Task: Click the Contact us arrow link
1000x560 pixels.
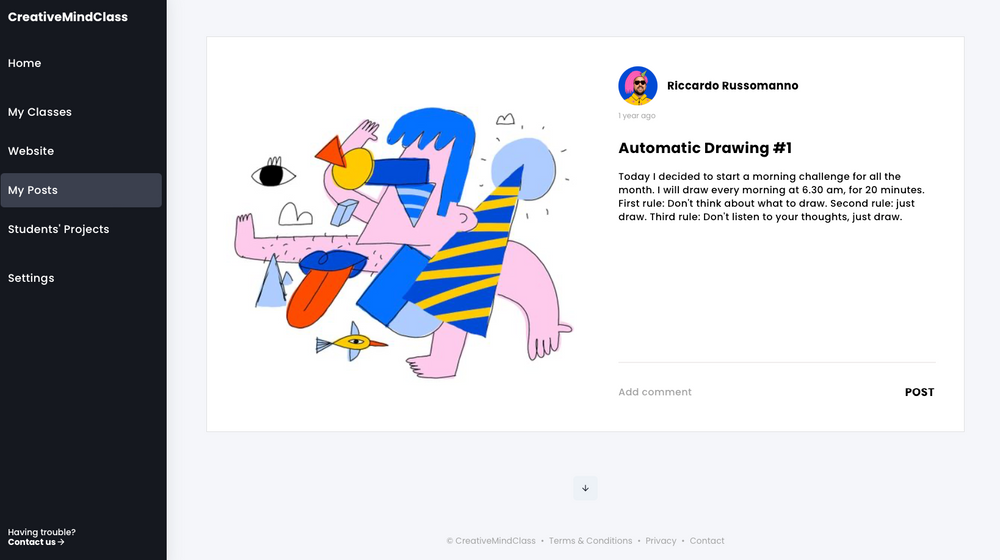Action: pos(36,542)
